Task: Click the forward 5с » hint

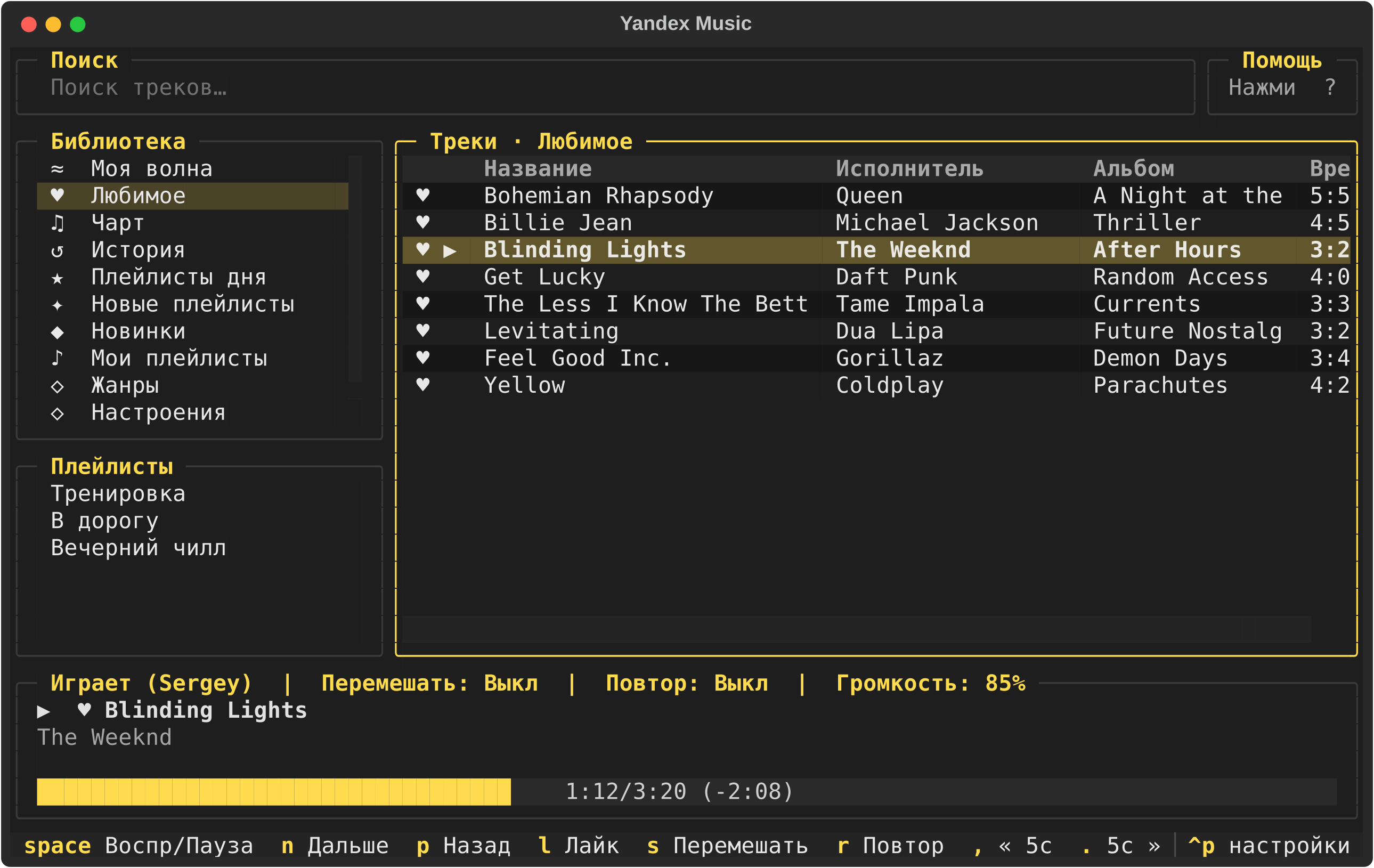Action: click(x=1120, y=846)
